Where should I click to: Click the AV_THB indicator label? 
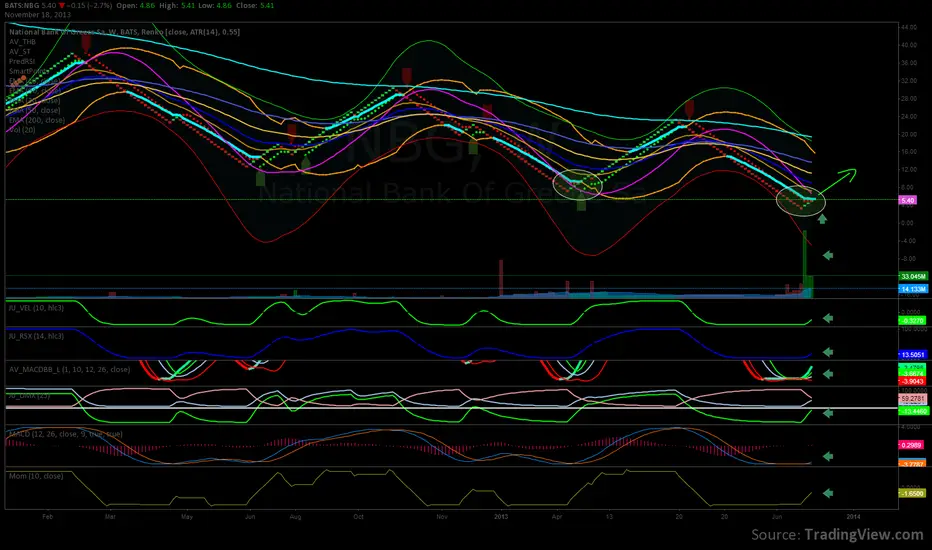tap(23, 42)
